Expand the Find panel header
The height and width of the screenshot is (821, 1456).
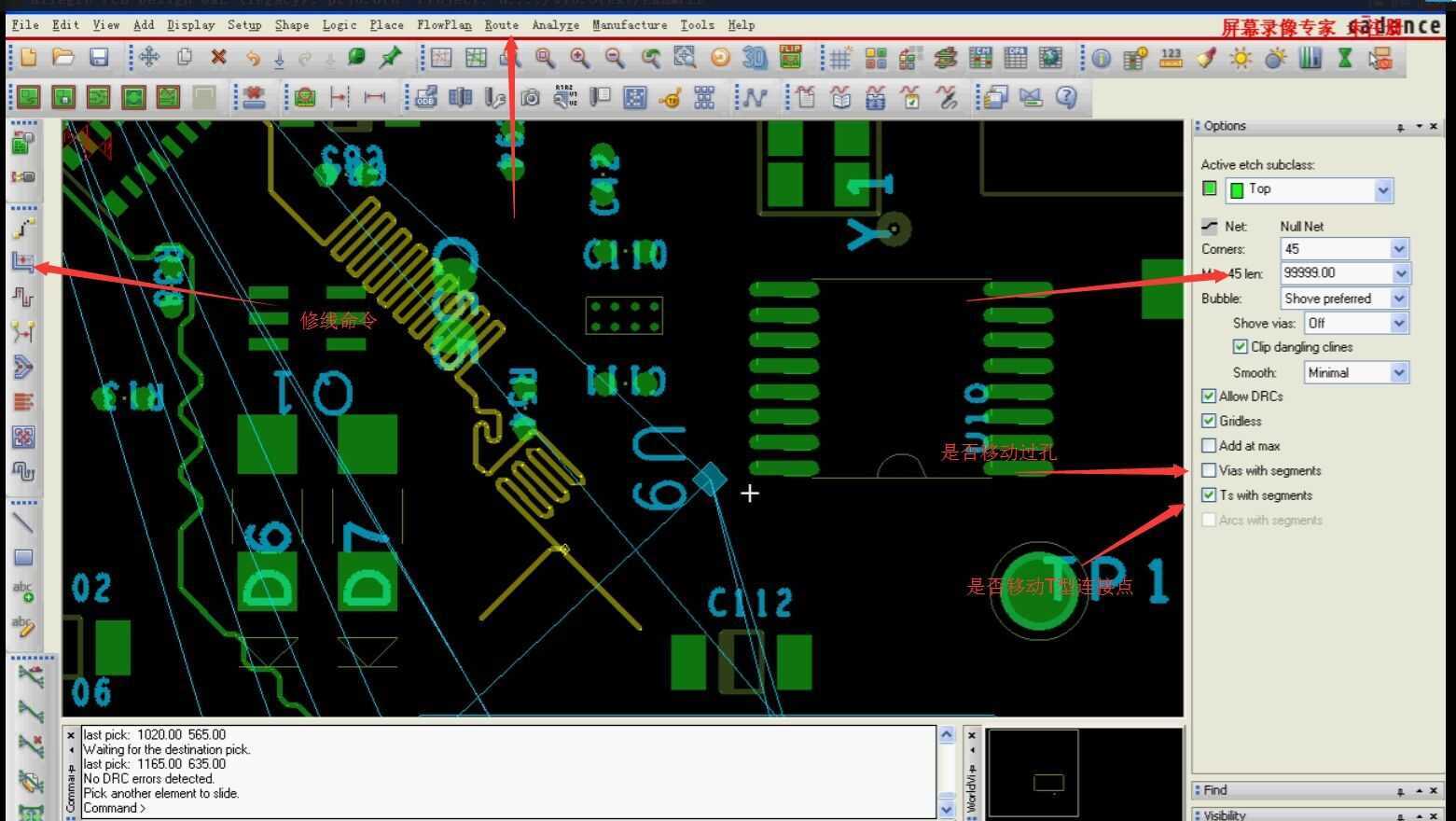click(1317, 790)
